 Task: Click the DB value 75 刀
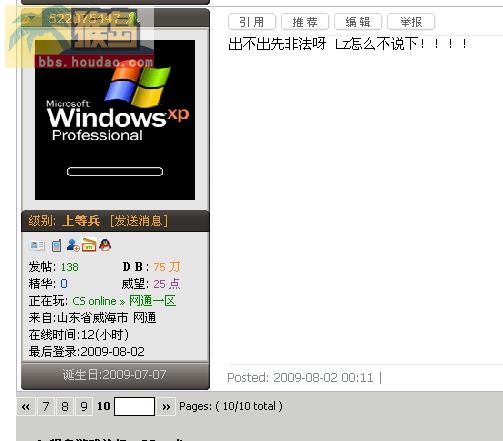[x=167, y=267]
